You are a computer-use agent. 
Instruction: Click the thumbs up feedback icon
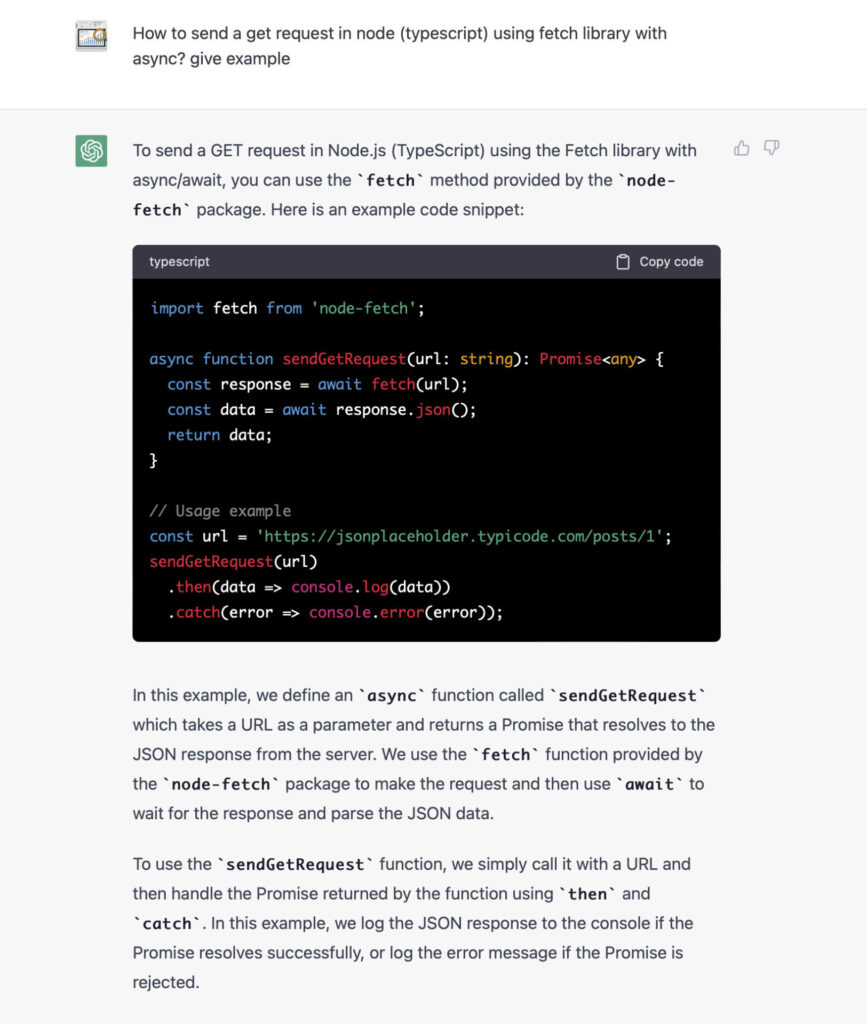click(x=741, y=148)
